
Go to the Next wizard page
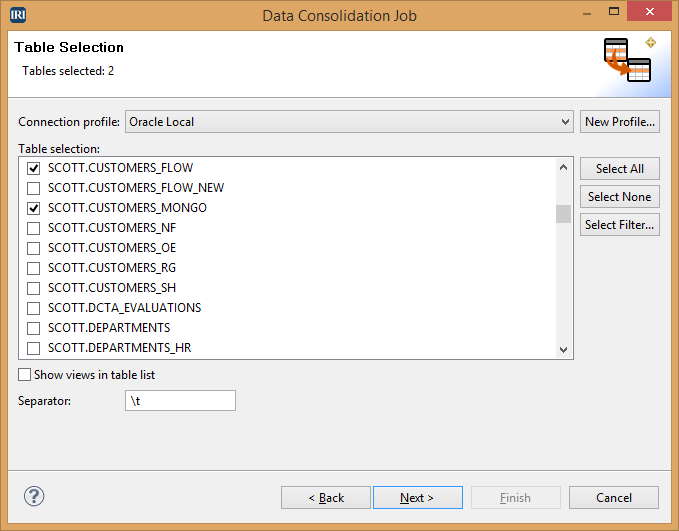click(x=418, y=498)
